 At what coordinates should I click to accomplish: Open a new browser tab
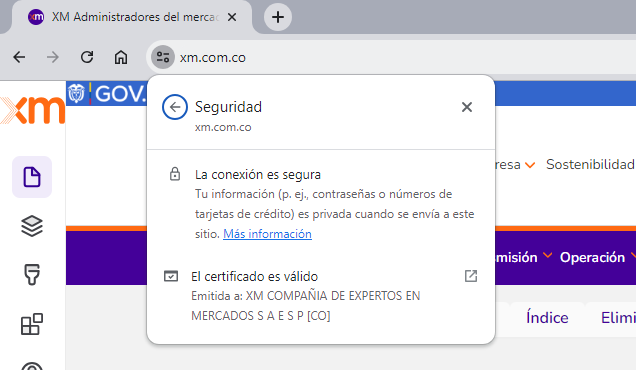pyautogui.click(x=278, y=17)
